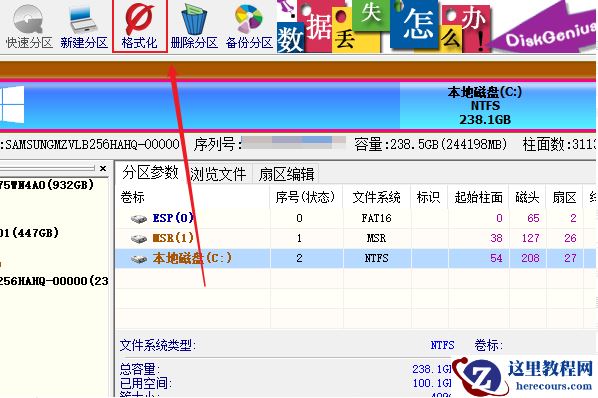This screenshot has width=598, height=398.
Task: Open the DiskGenius data loss banner
Action: click(x=436, y=26)
